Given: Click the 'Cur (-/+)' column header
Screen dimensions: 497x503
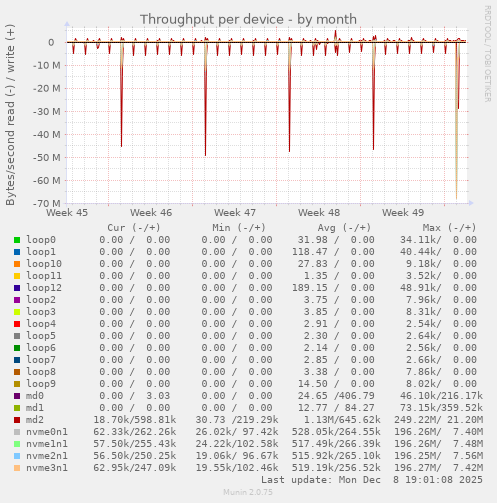Looking at the screenshot, I should [x=134, y=228].
